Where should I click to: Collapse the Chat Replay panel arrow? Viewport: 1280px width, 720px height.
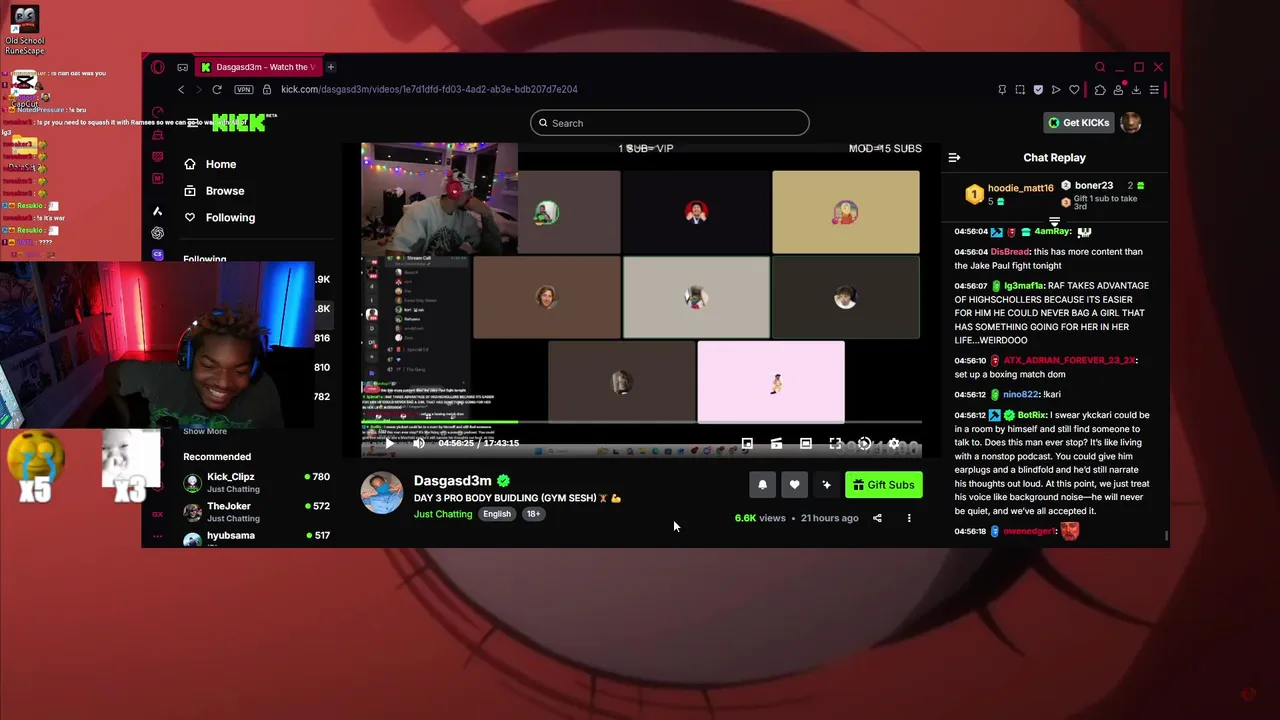tap(954, 158)
